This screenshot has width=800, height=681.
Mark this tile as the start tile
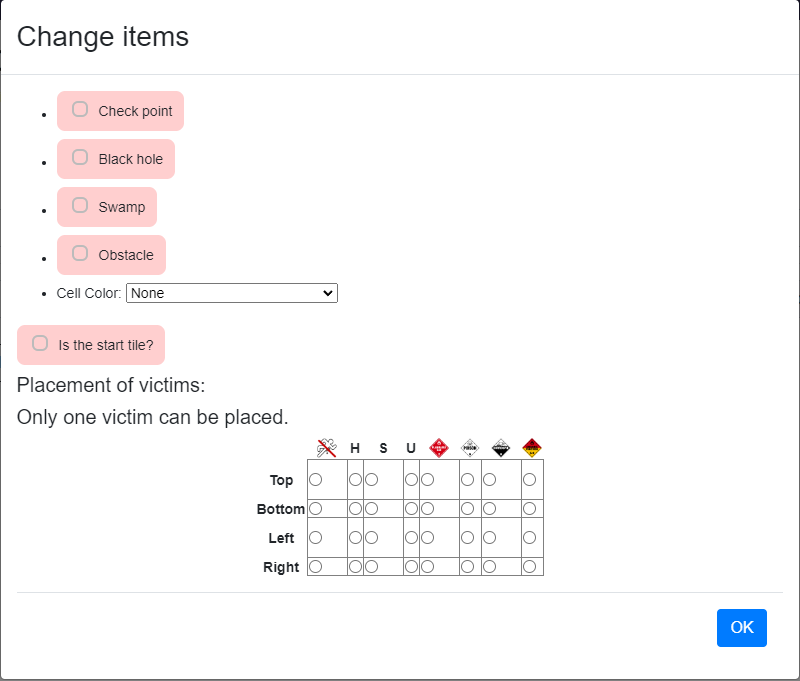40,343
